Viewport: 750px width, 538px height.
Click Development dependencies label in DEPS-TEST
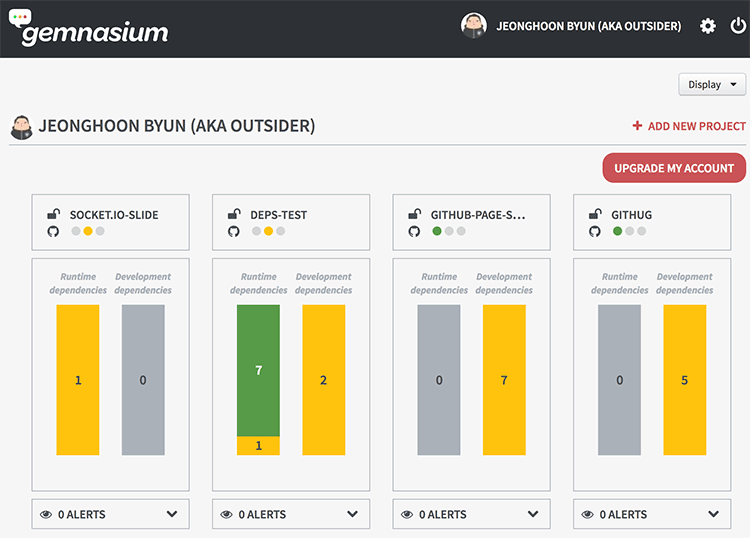(x=323, y=284)
